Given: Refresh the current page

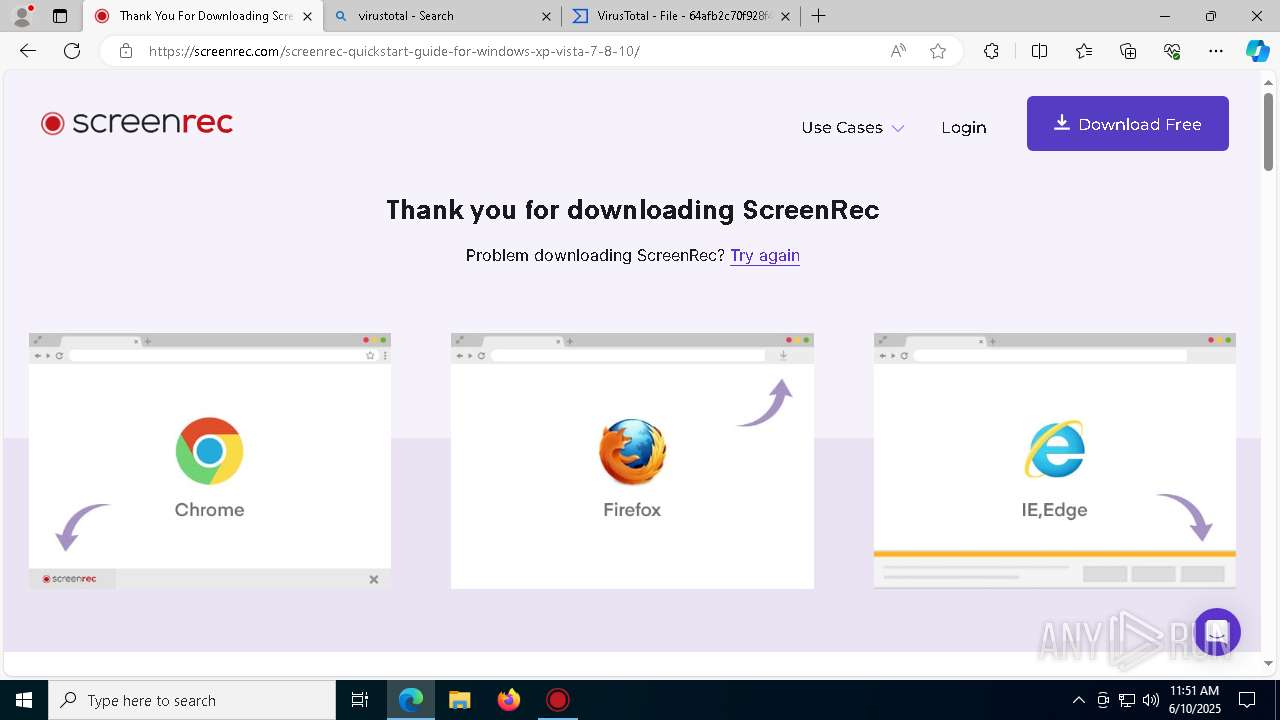Looking at the screenshot, I should pyautogui.click(x=72, y=51).
